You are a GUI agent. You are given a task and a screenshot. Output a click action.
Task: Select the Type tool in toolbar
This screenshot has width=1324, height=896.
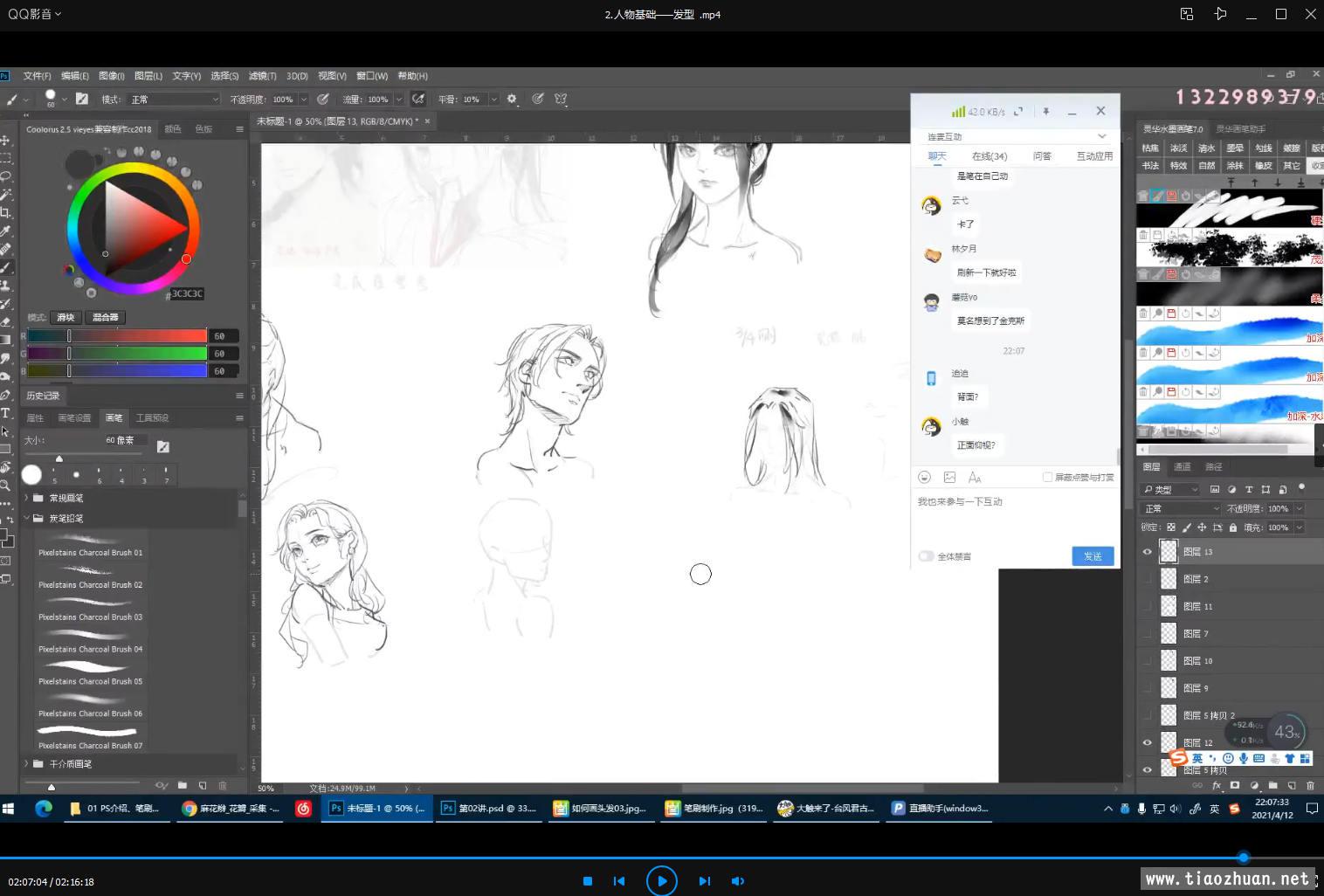point(5,413)
